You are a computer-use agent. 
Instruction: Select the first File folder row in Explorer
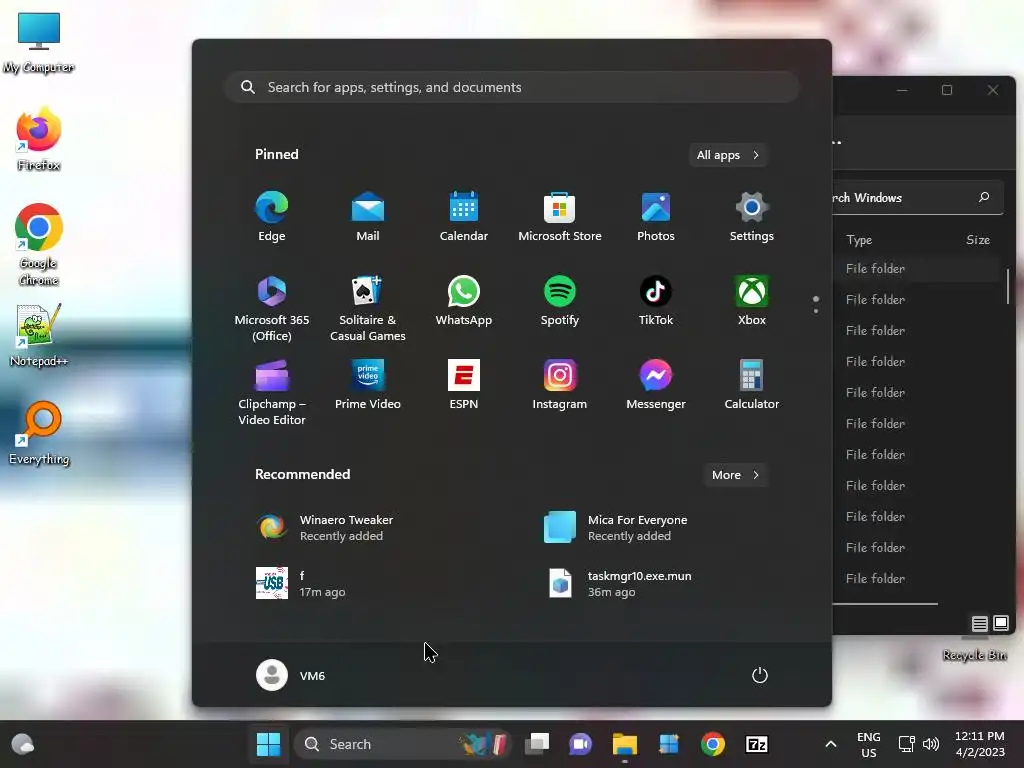click(x=917, y=268)
